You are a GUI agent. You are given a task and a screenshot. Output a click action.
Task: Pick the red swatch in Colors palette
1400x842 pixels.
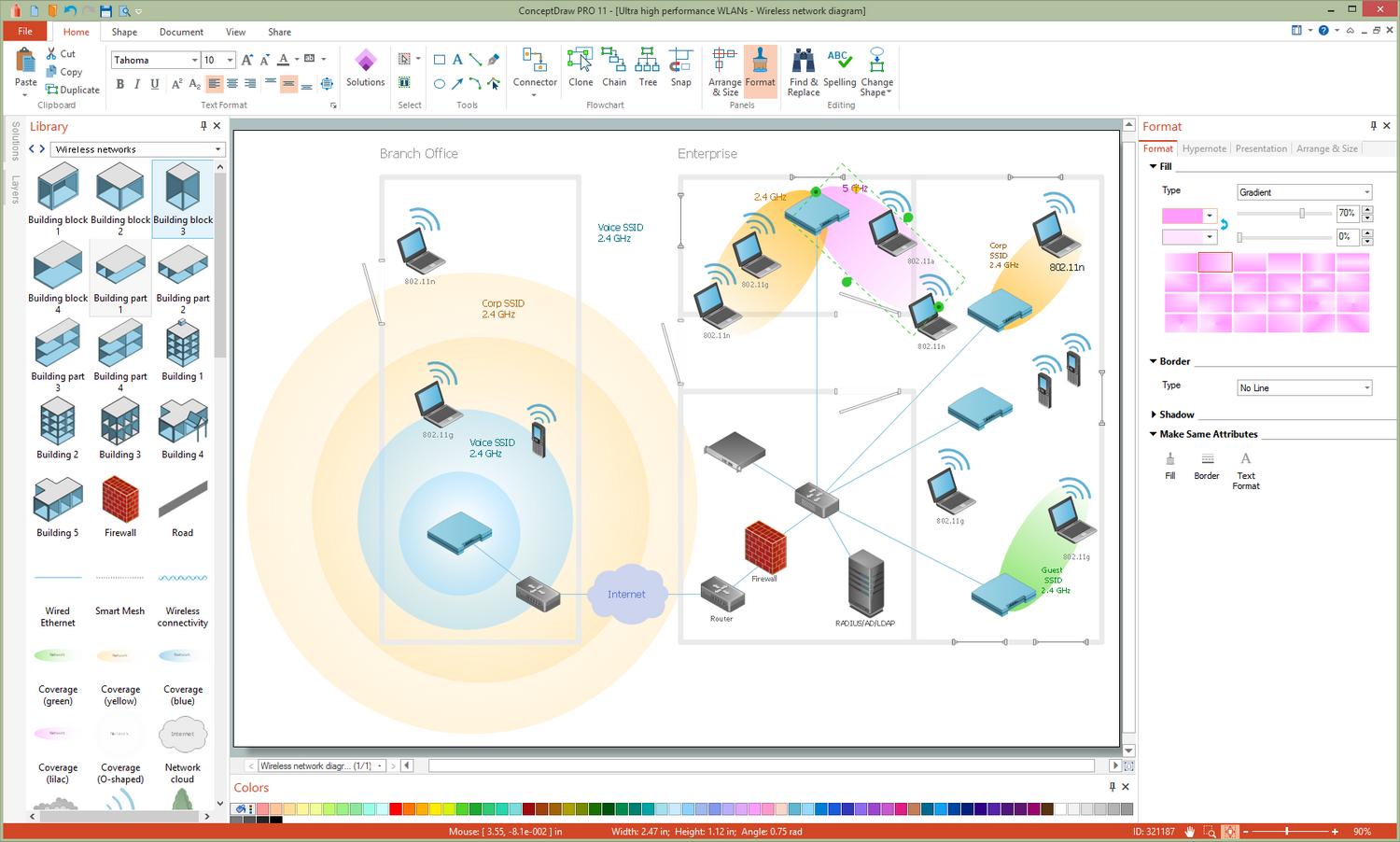[x=396, y=809]
